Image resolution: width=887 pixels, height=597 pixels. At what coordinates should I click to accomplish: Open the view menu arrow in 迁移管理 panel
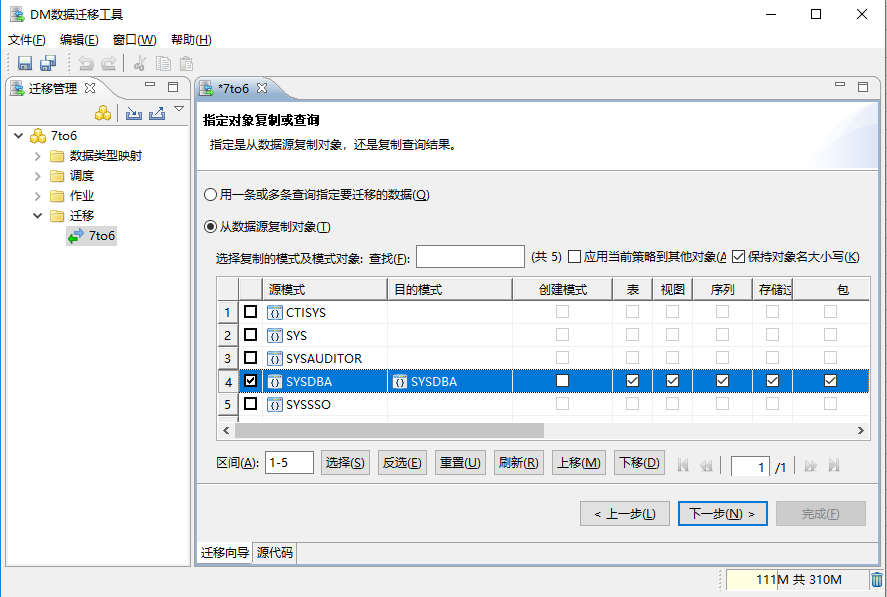pyautogui.click(x=179, y=109)
